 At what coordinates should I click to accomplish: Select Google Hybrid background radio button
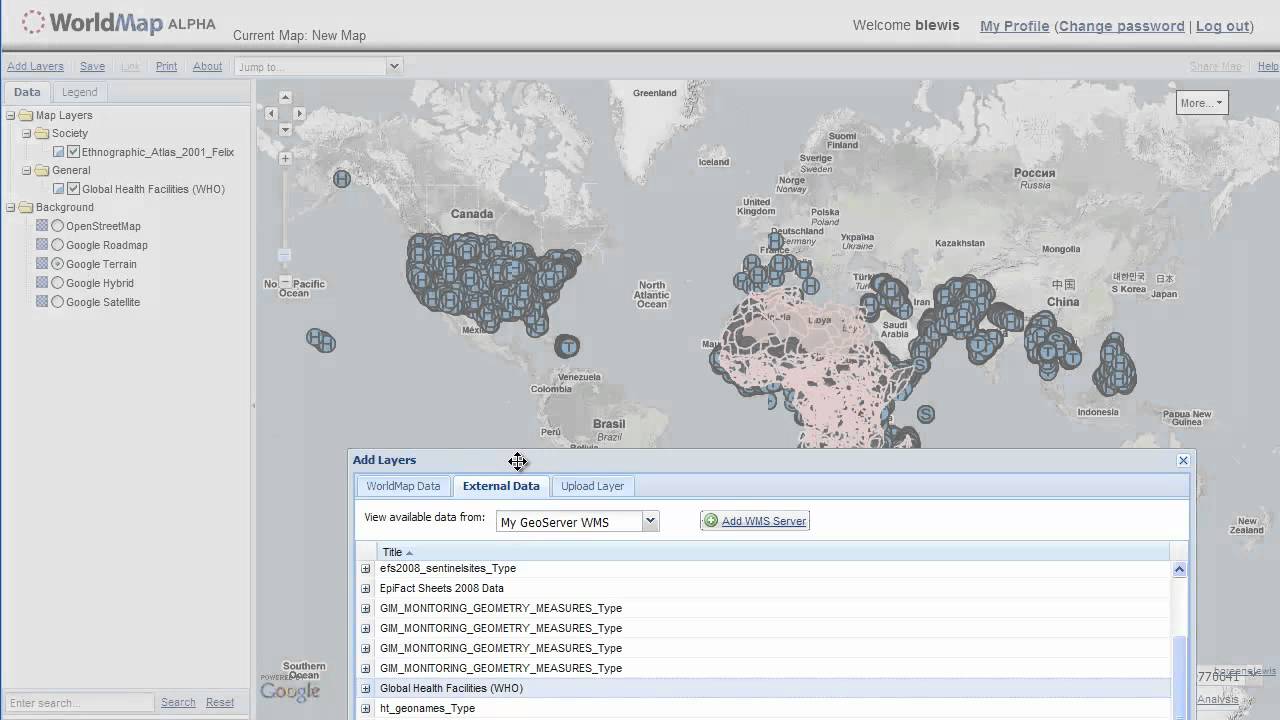pos(57,283)
